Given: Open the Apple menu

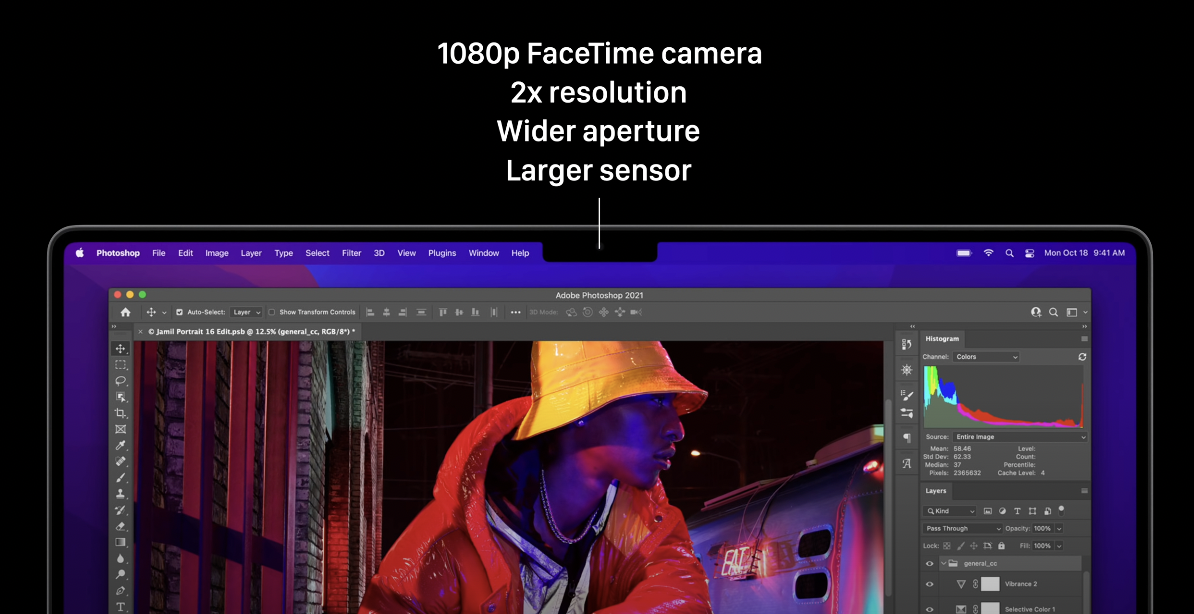Looking at the screenshot, I should [x=80, y=253].
